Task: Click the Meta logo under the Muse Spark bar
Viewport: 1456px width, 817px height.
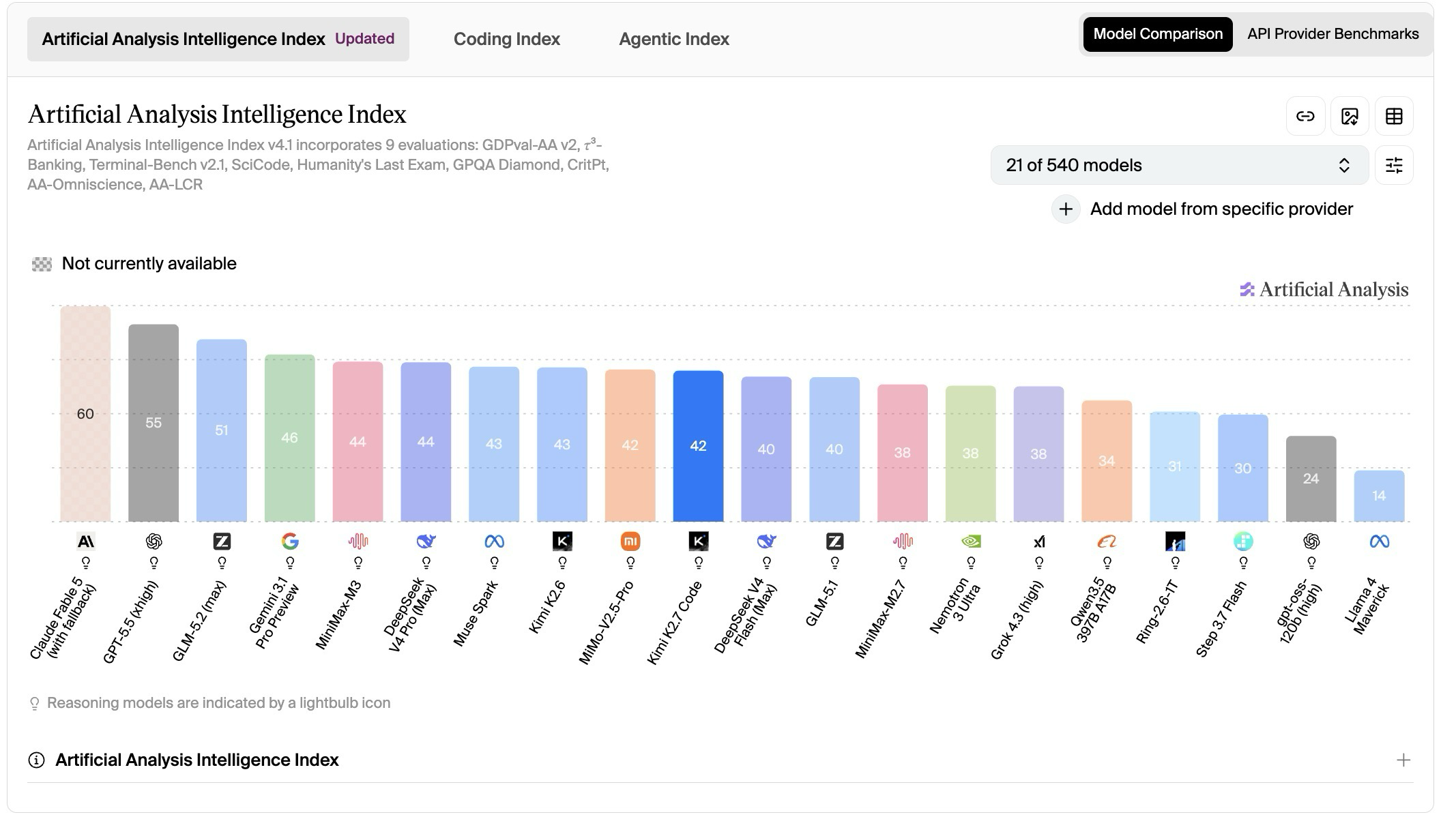Action: pyautogui.click(x=494, y=541)
